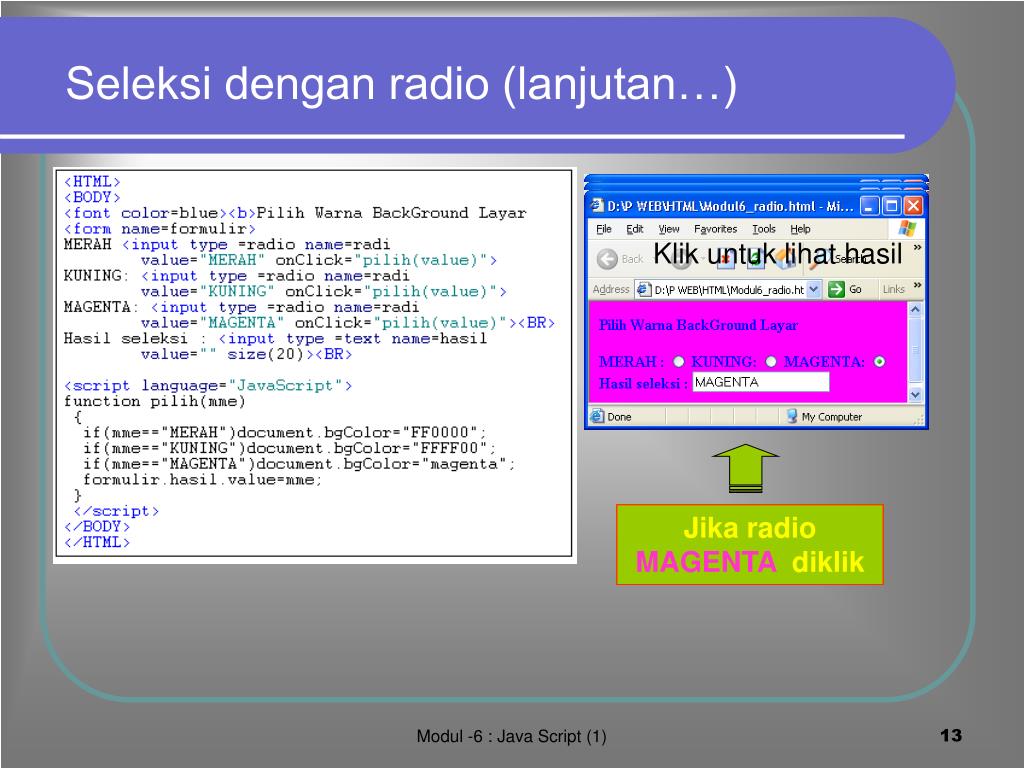
Task: Open the View menu
Action: coord(669,229)
